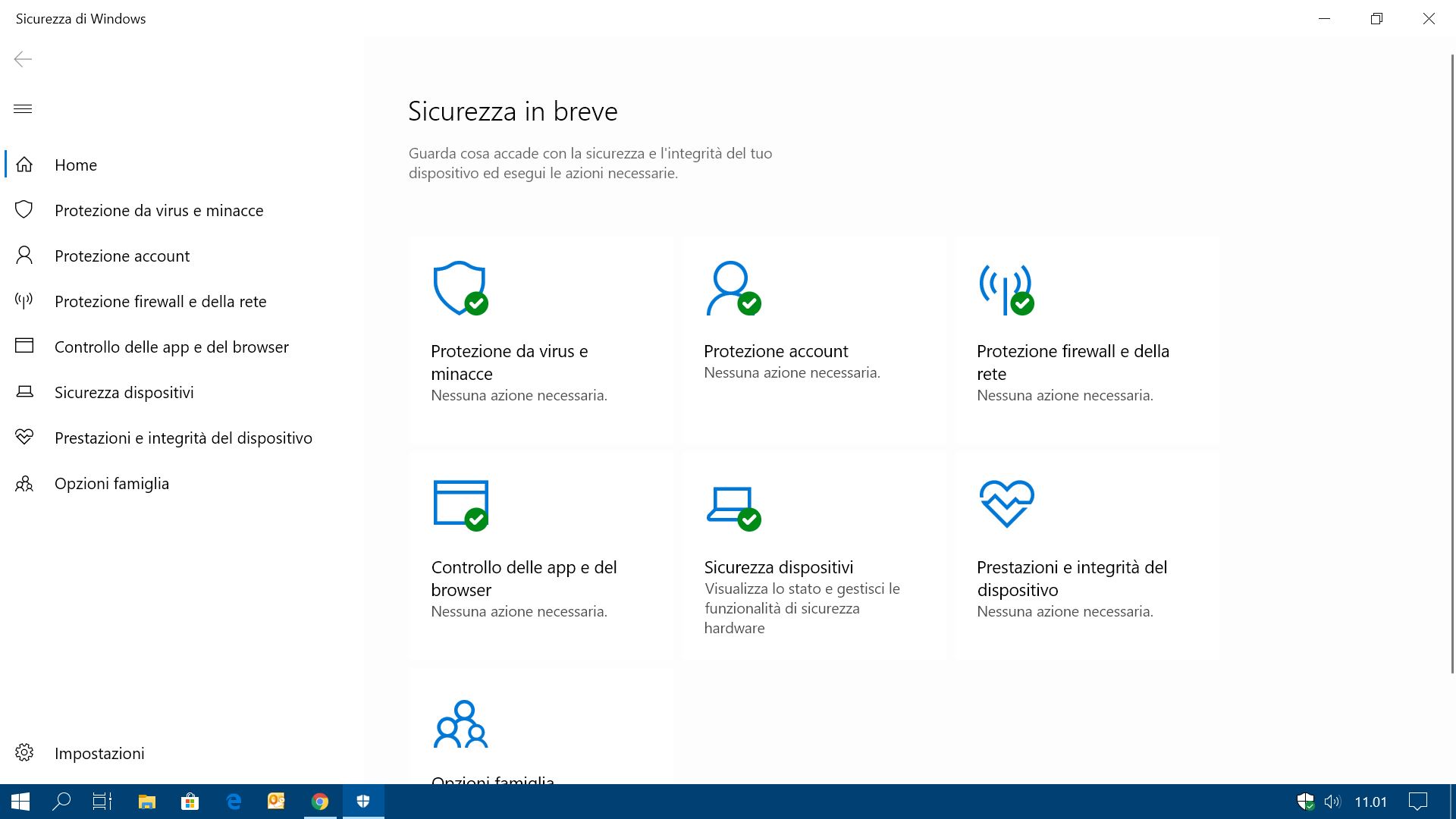Click the family icon beside Opzioni famiglia in sidebar
Viewport: 1456px width, 819px height.
point(24,483)
